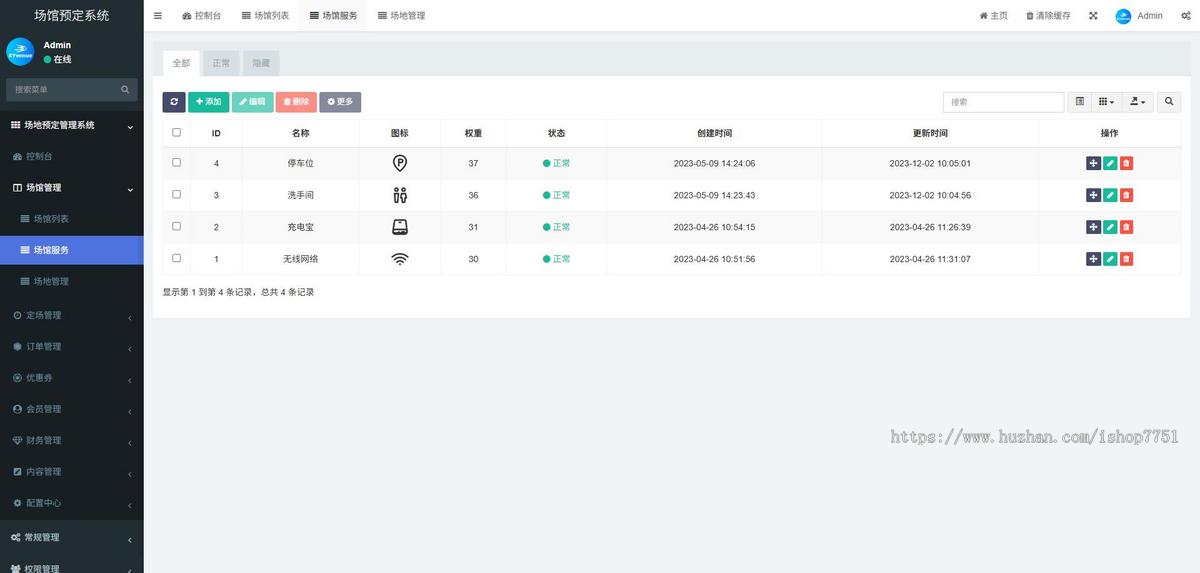Click the red delete icon for 充电宝 row
Screen dimensions: 1200x573
[1126, 227]
